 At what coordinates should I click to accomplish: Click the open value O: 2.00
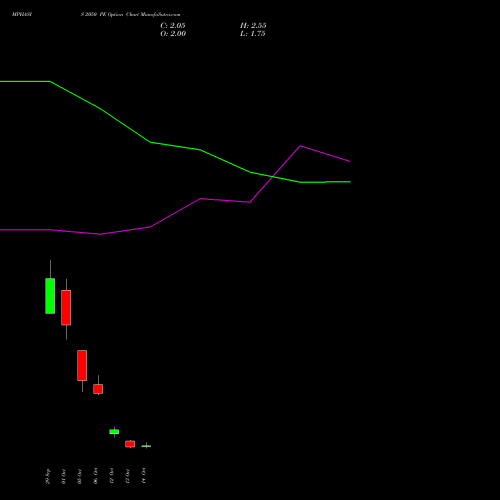click(x=173, y=34)
